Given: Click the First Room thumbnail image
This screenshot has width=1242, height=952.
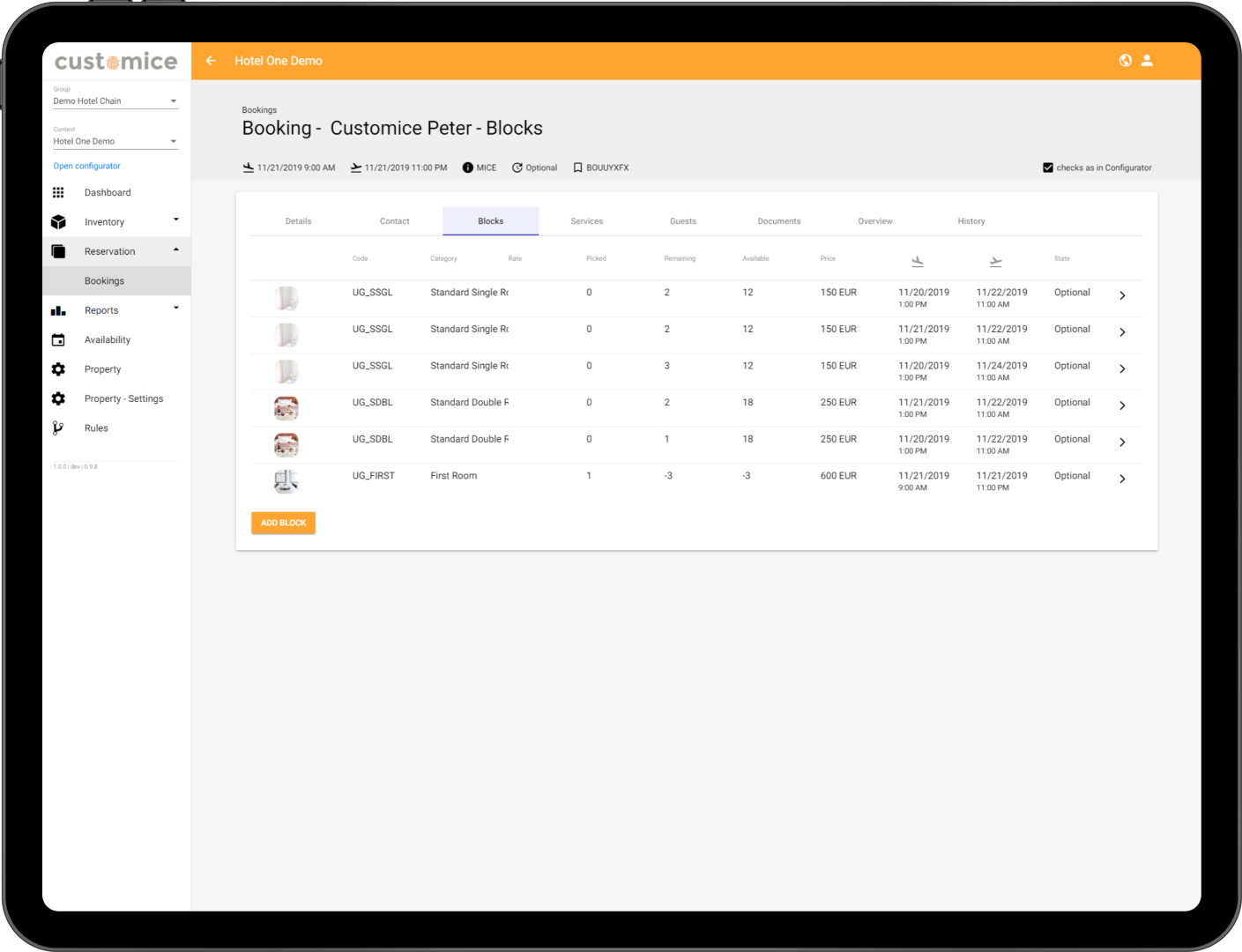Looking at the screenshot, I should (286, 480).
